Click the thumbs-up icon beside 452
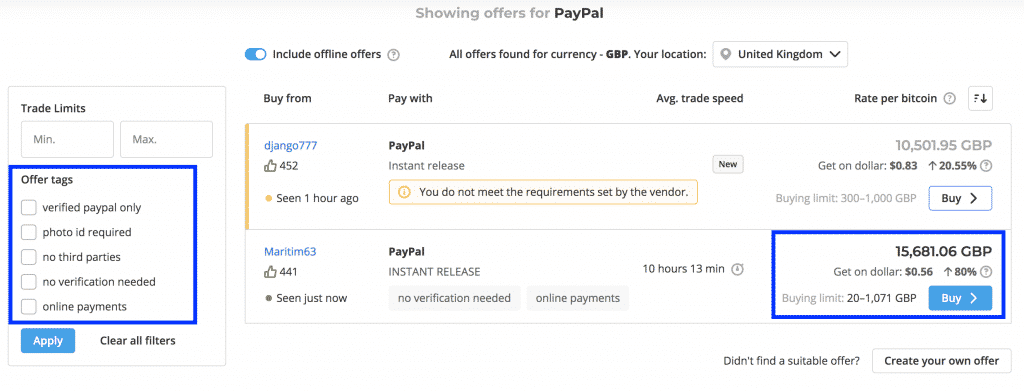The width and height of the screenshot is (1024, 391). (x=270, y=166)
